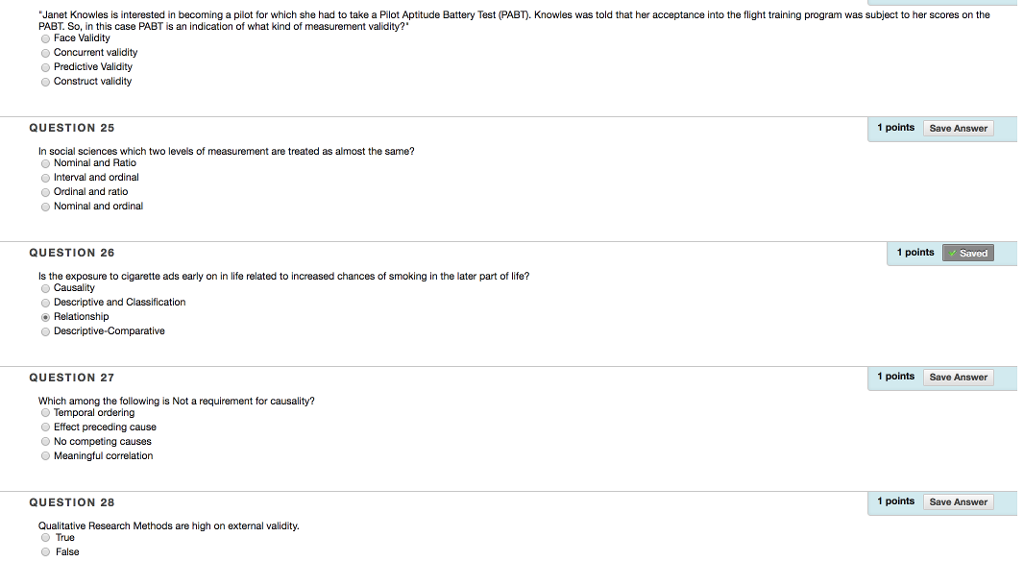Screen dimensions: 1024x586
Task: Pick Ordinal and ratio option
Action: point(46,192)
